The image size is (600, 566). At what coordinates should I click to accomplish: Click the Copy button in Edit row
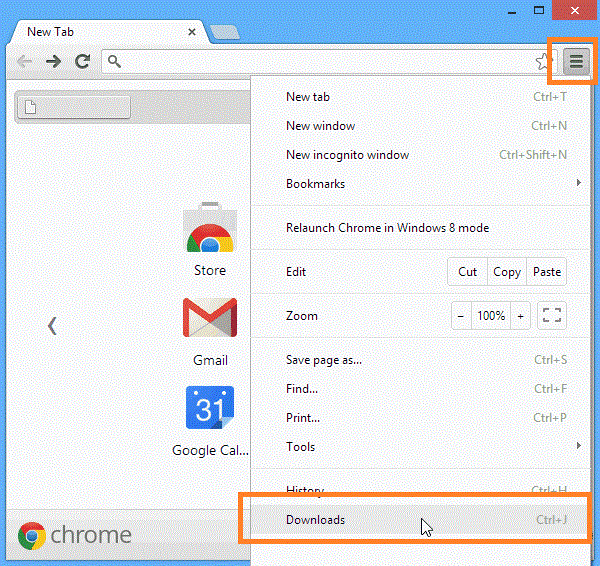(x=507, y=272)
